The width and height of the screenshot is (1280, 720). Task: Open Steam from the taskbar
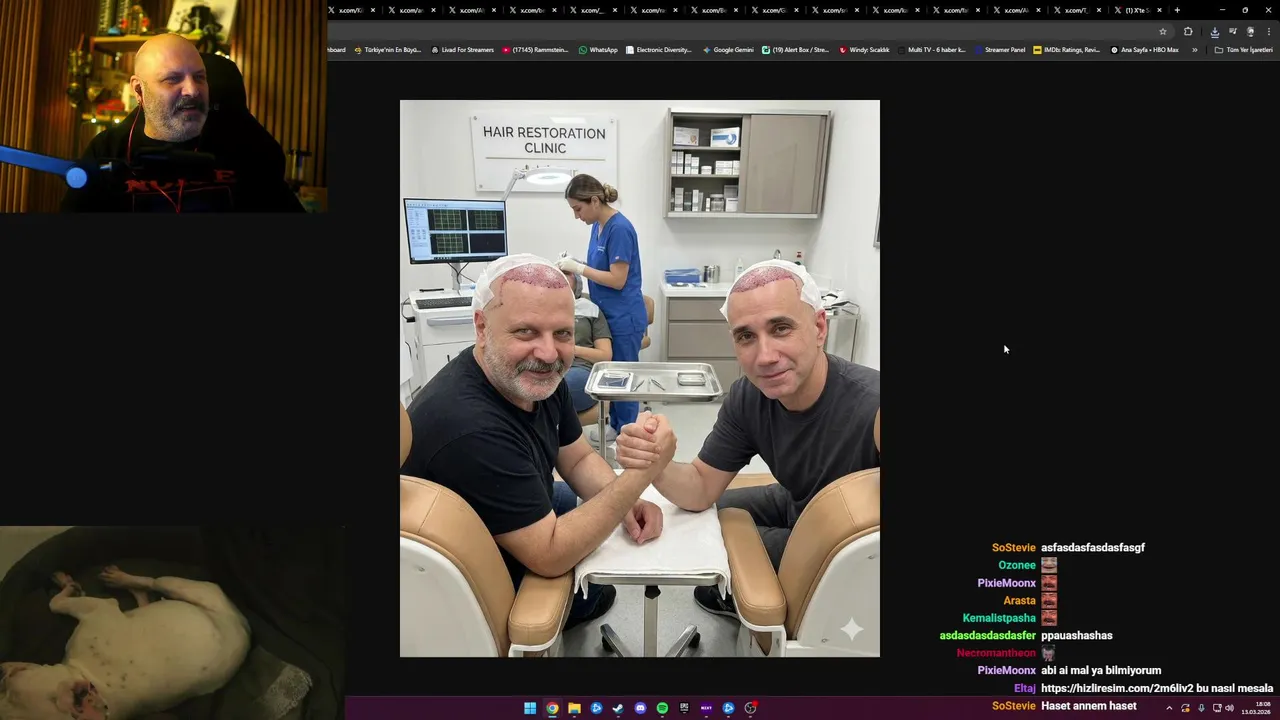(618, 708)
